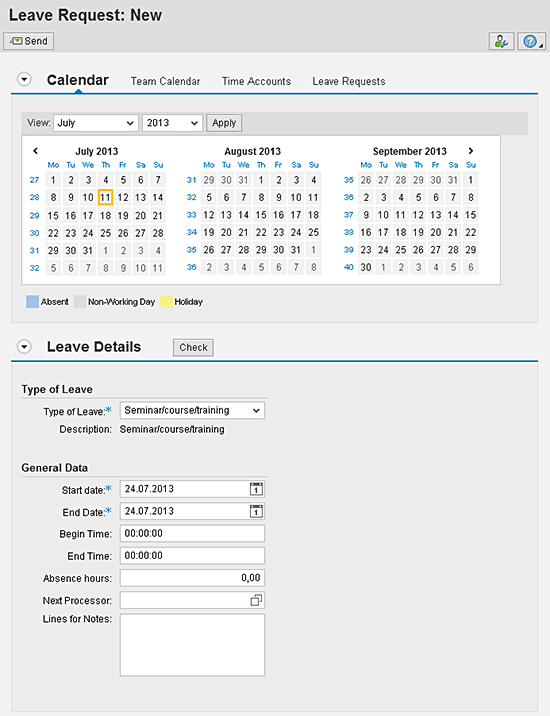Select July 11 in the calendar

point(106,197)
